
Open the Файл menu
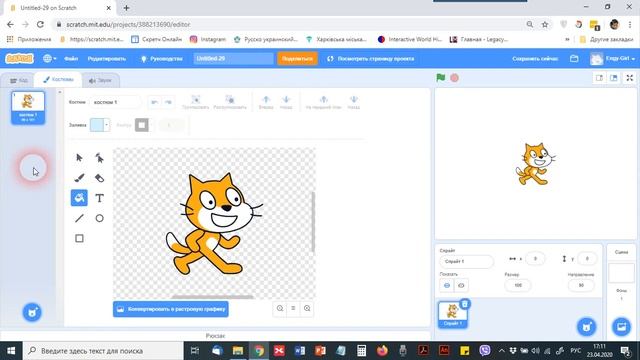71,58
